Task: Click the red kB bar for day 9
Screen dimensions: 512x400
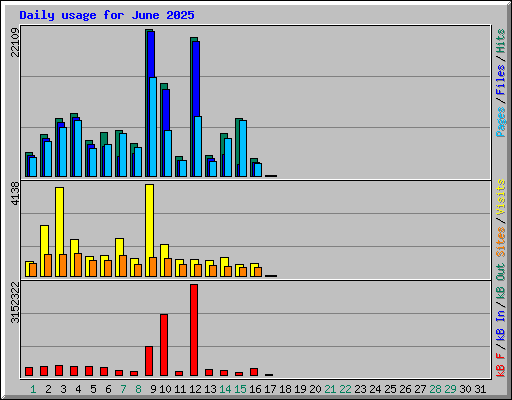Action: tap(149, 361)
